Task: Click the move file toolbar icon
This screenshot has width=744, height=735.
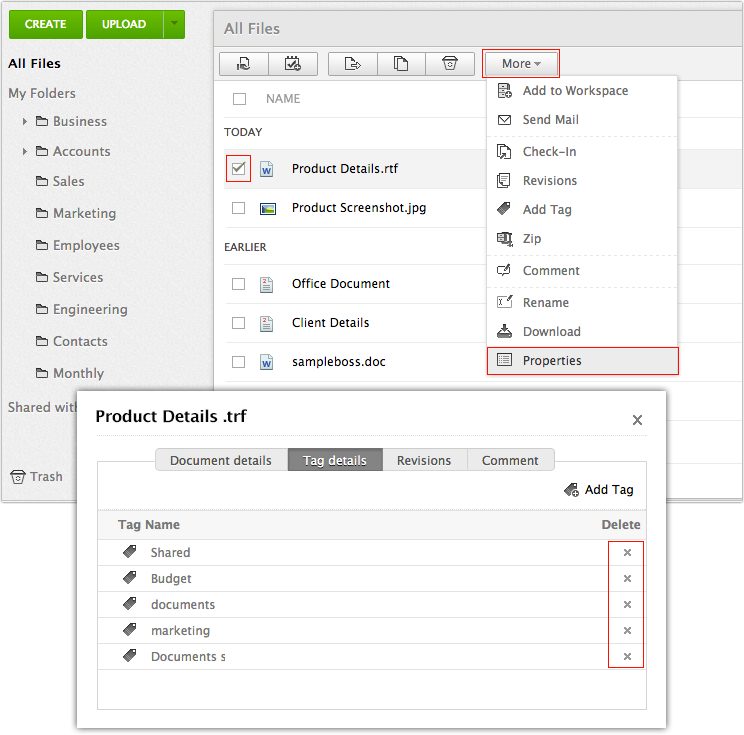Action: pyautogui.click(x=353, y=64)
